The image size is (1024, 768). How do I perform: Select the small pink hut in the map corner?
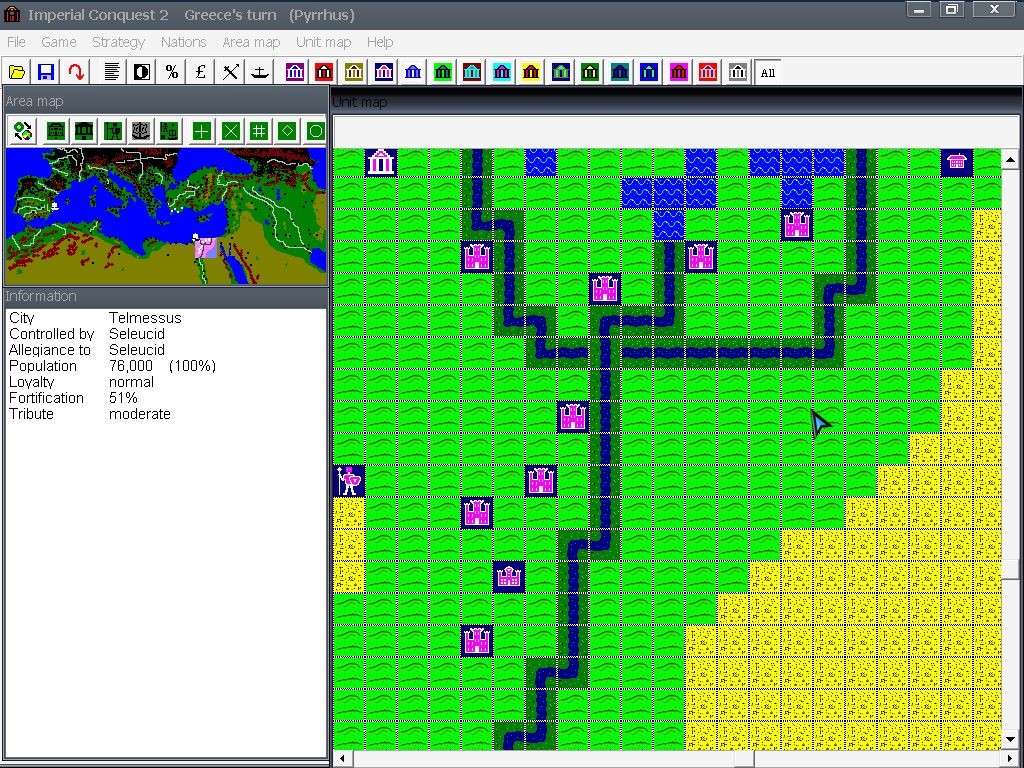tap(957, 162)
